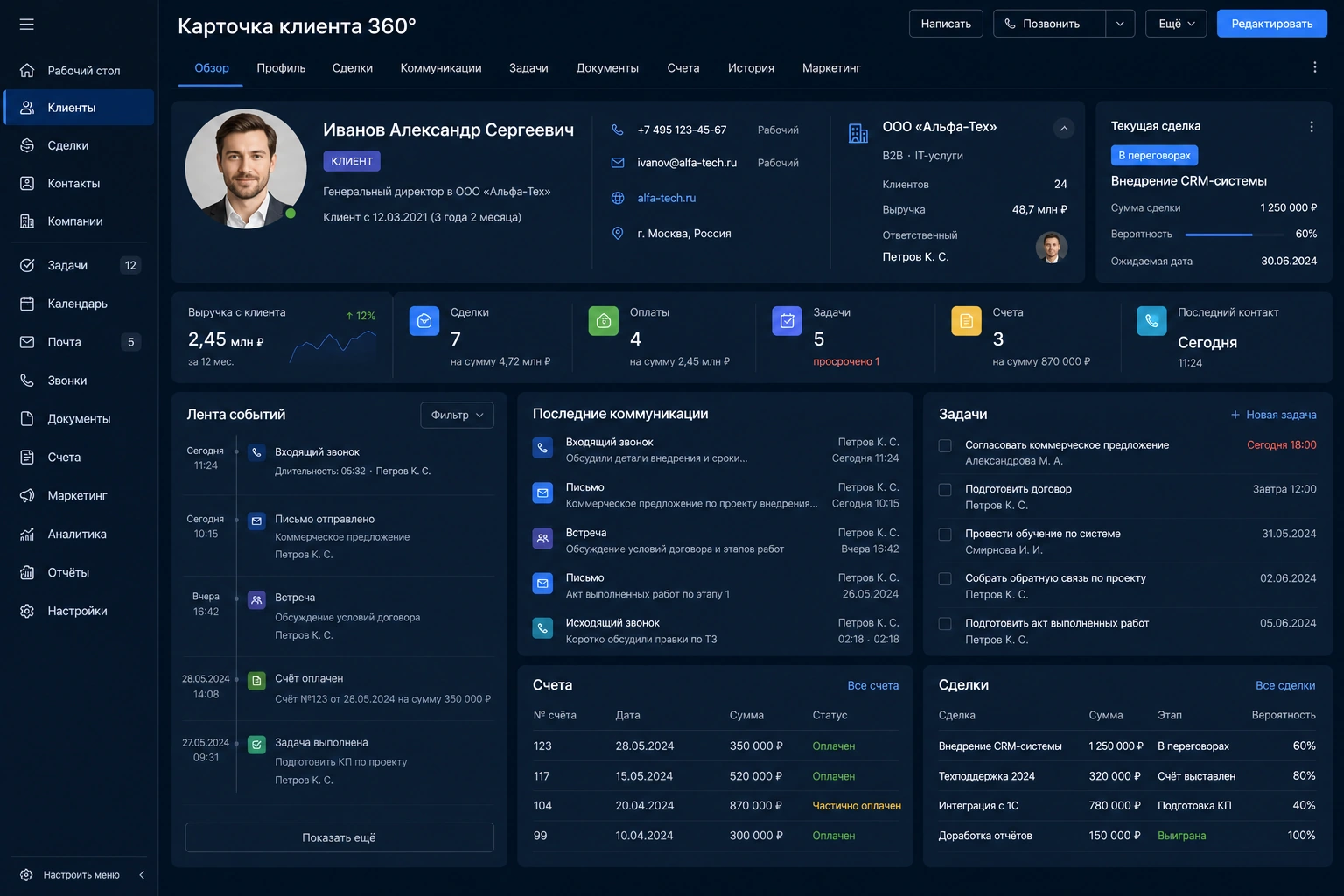Screen dimensions: 1344x896
Task: Open the Ещё dropdown menu
Action: point(1176,24)
